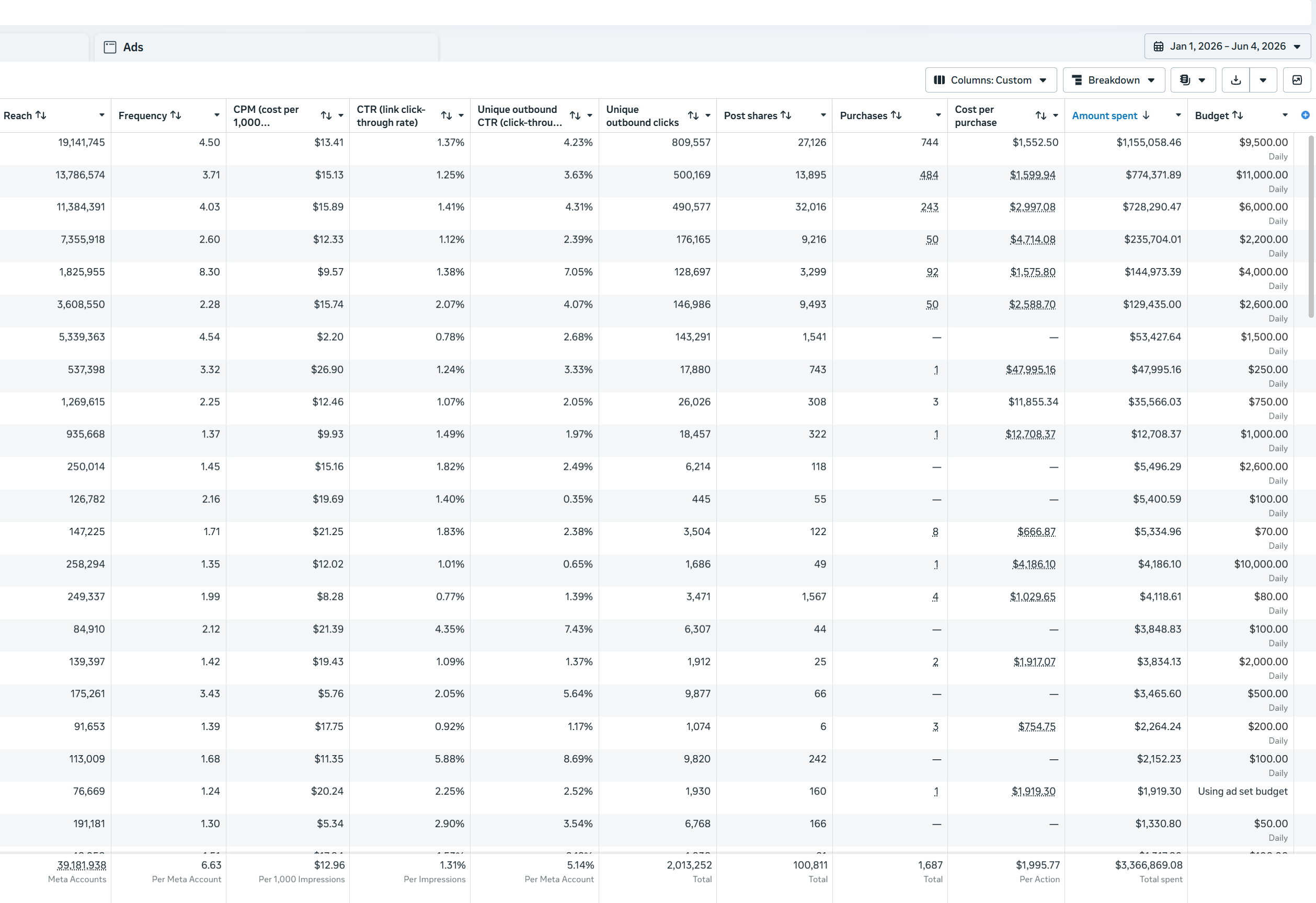Click the 39,181,938 total reach value
The image size is (1316, 903).
82,864
